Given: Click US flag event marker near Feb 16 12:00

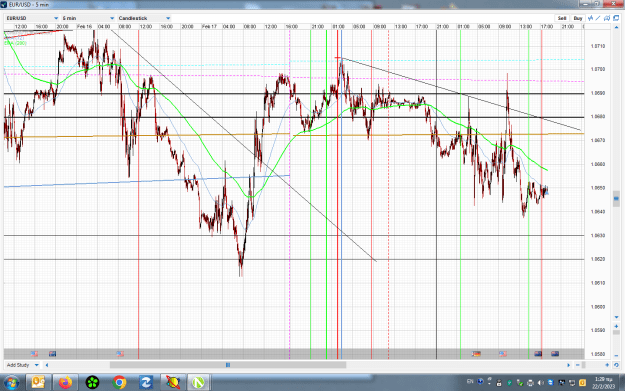Looking at the screenshot, I should point(120,354).
